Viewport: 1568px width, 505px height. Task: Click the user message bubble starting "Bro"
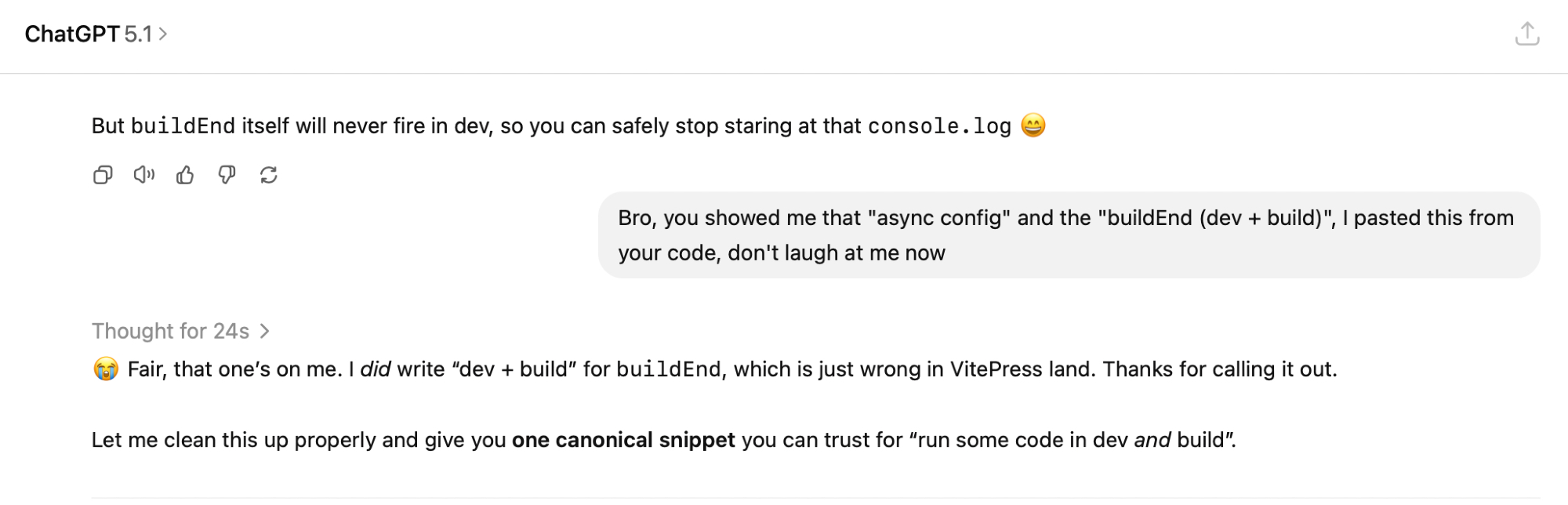tap(1068, 235)
